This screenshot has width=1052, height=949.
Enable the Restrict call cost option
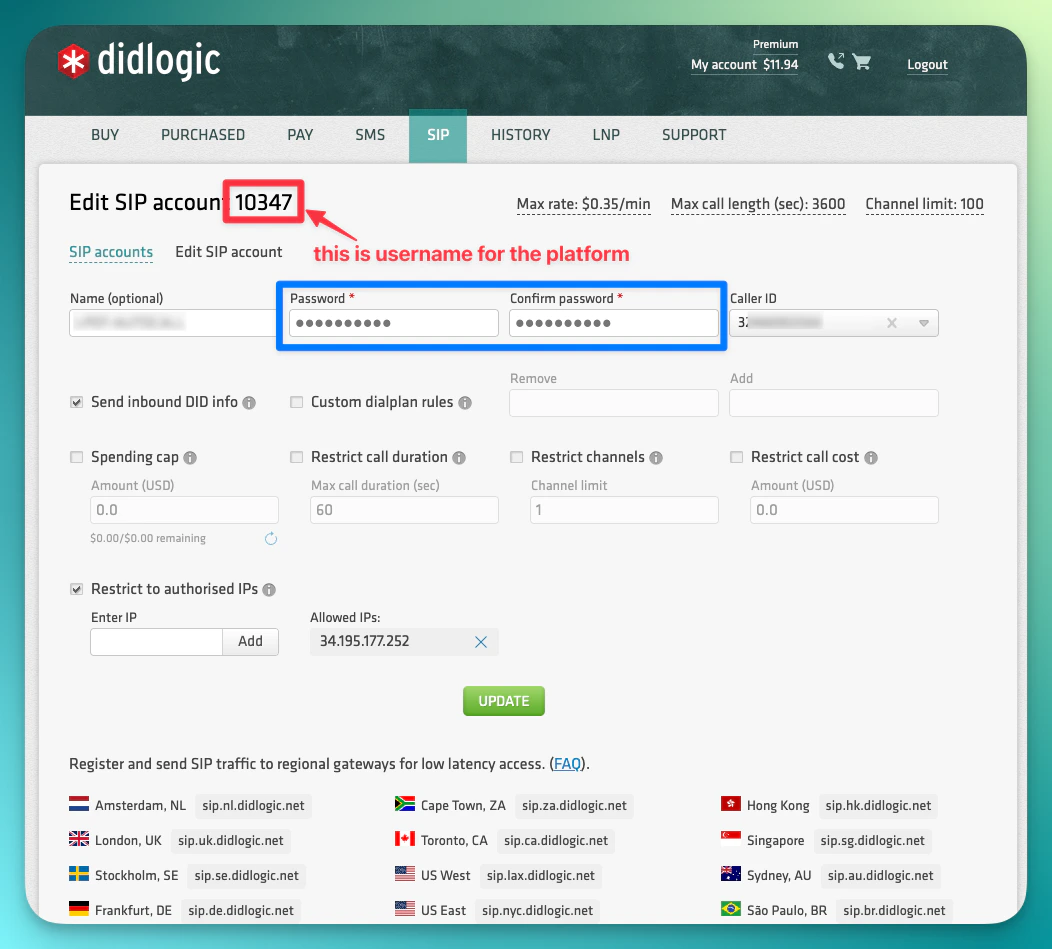pyautogui.click(x=736, y=457)
